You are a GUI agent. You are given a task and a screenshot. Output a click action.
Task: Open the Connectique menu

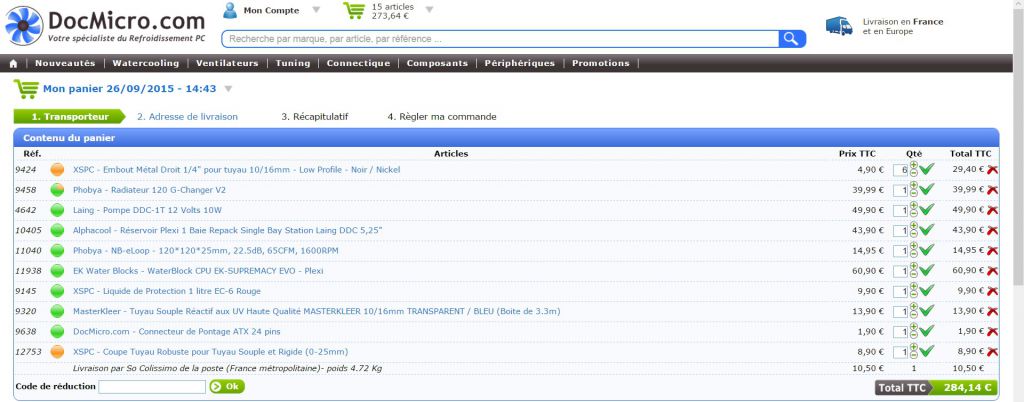[x=359, y=63]
